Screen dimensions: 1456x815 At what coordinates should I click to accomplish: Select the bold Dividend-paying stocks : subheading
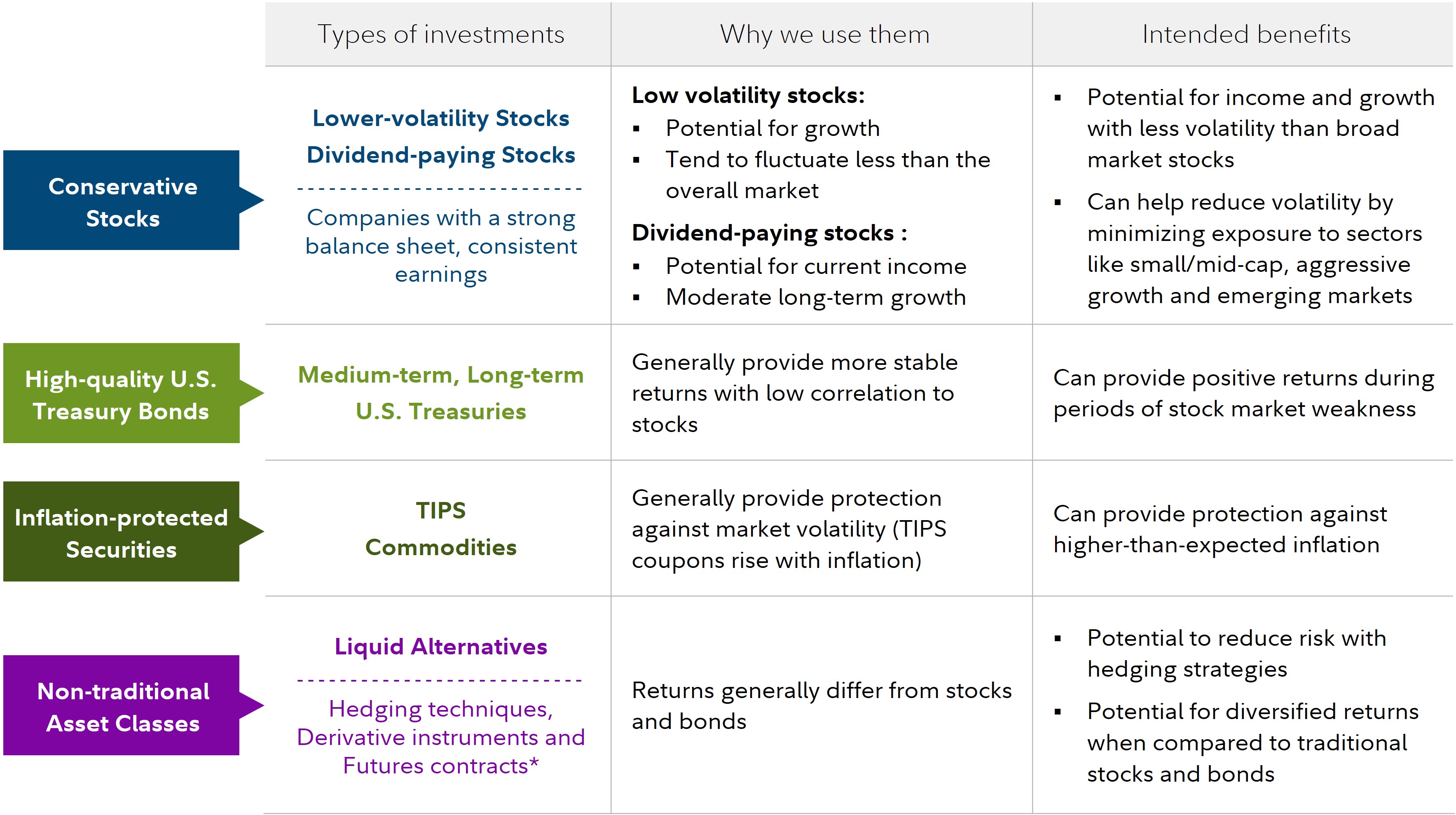[x=769, y=233]
